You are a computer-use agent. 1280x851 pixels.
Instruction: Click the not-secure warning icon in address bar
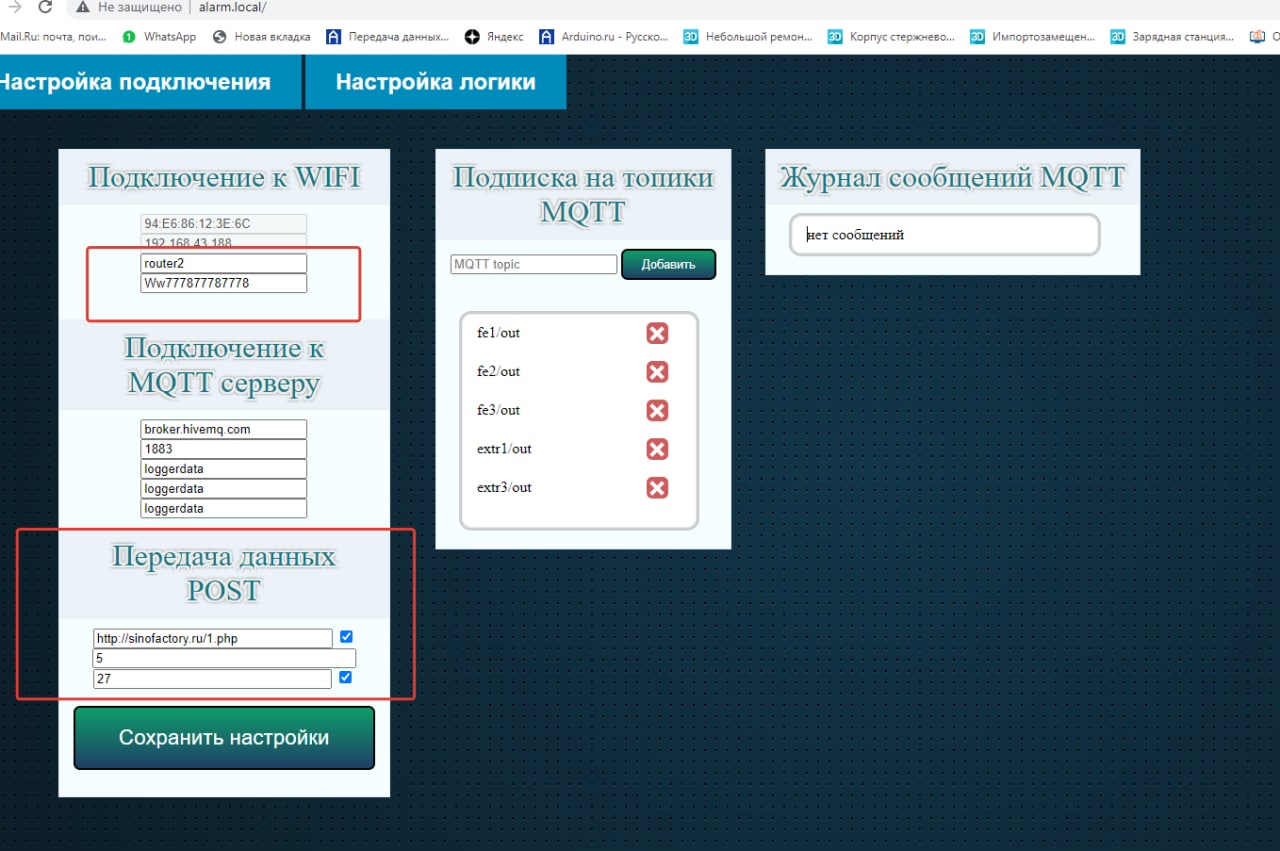tap(82, 7)
